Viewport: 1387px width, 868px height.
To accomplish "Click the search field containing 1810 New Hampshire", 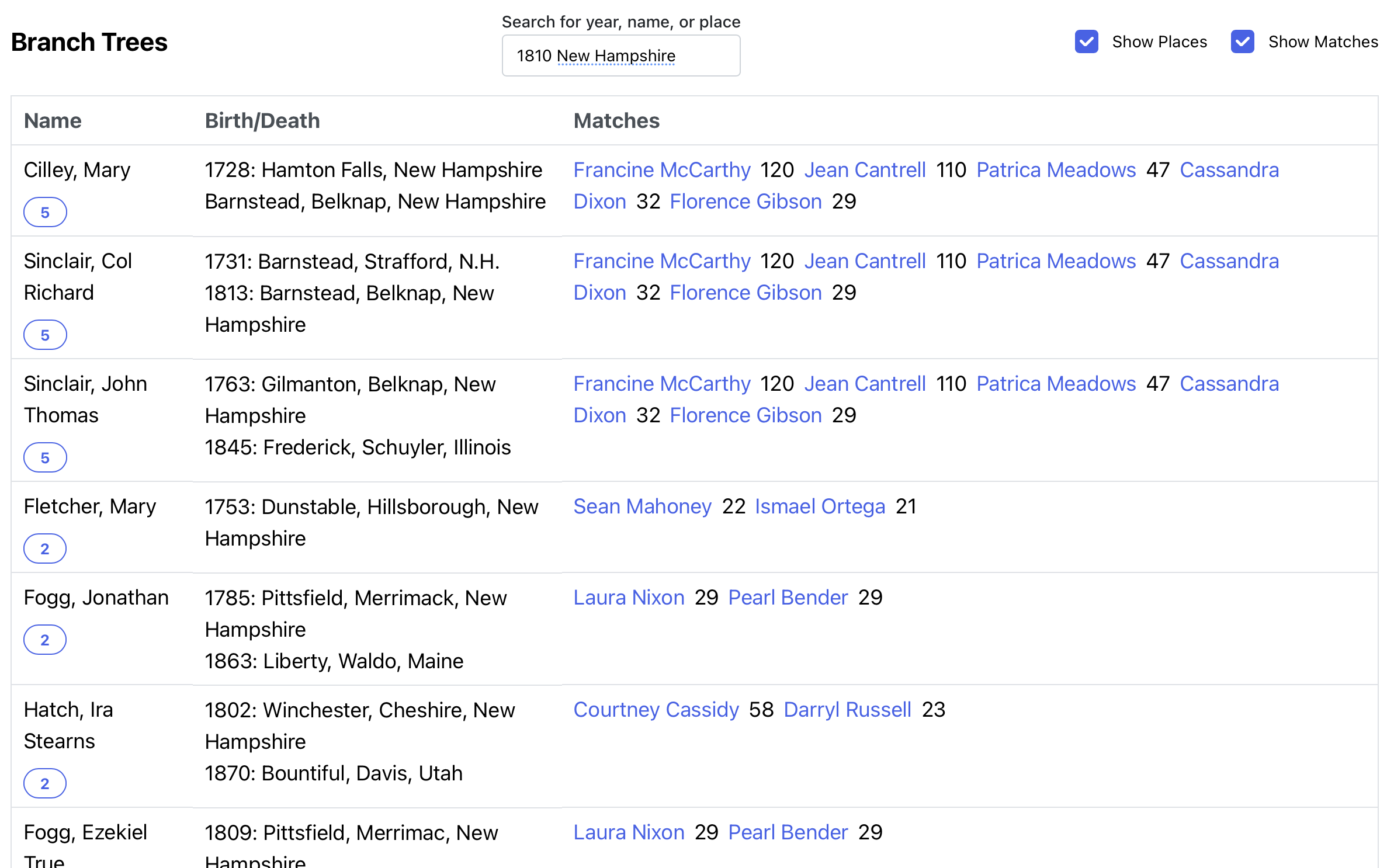I will [620, 56].
